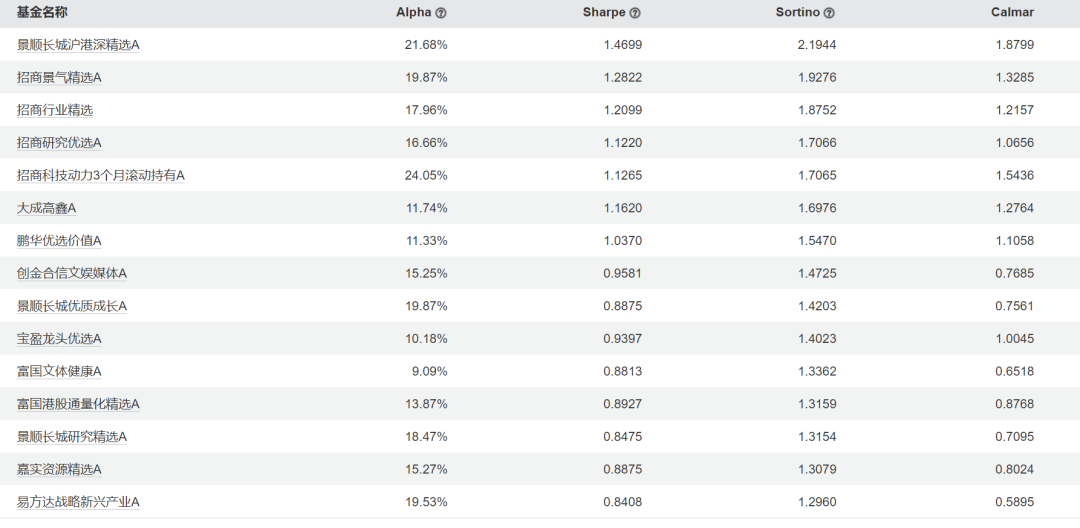Open 招商研究优选A fund details
Image resolution: width=1080 pixels, height=528 pixels.
59,143
